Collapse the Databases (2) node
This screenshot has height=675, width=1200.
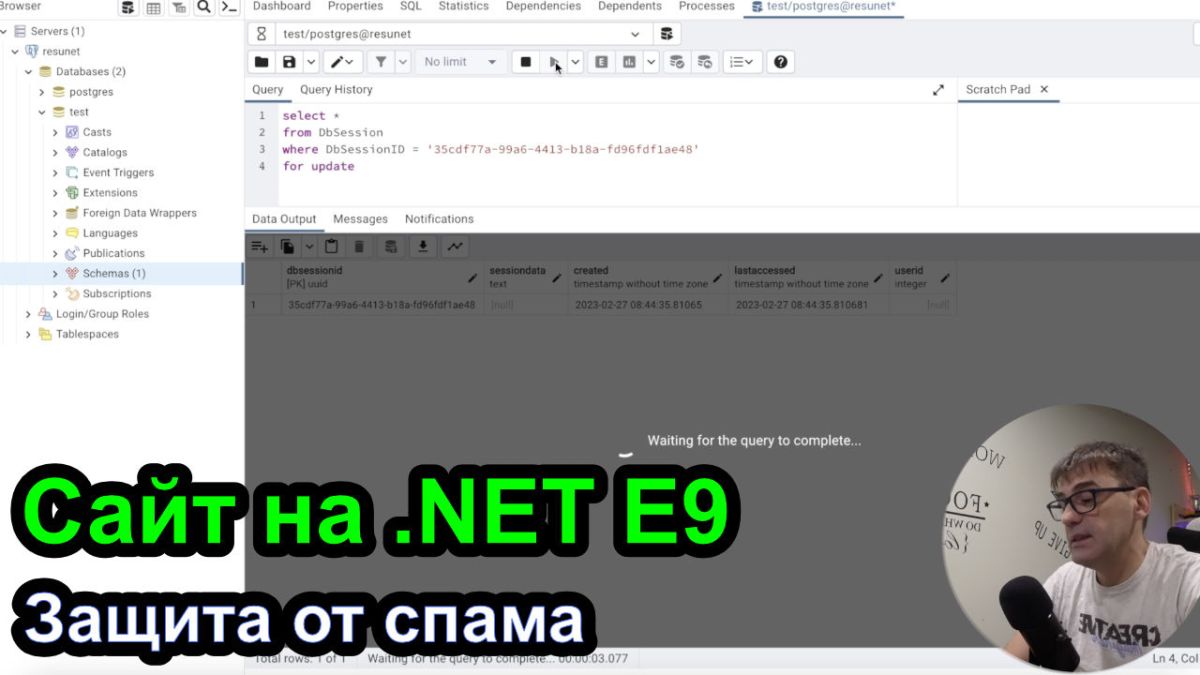(x=29, y=72)
